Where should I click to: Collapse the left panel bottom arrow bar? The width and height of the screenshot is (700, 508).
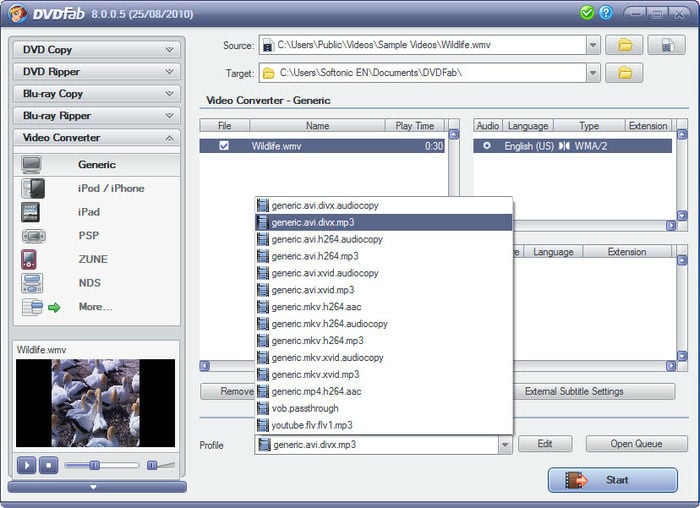97,487
